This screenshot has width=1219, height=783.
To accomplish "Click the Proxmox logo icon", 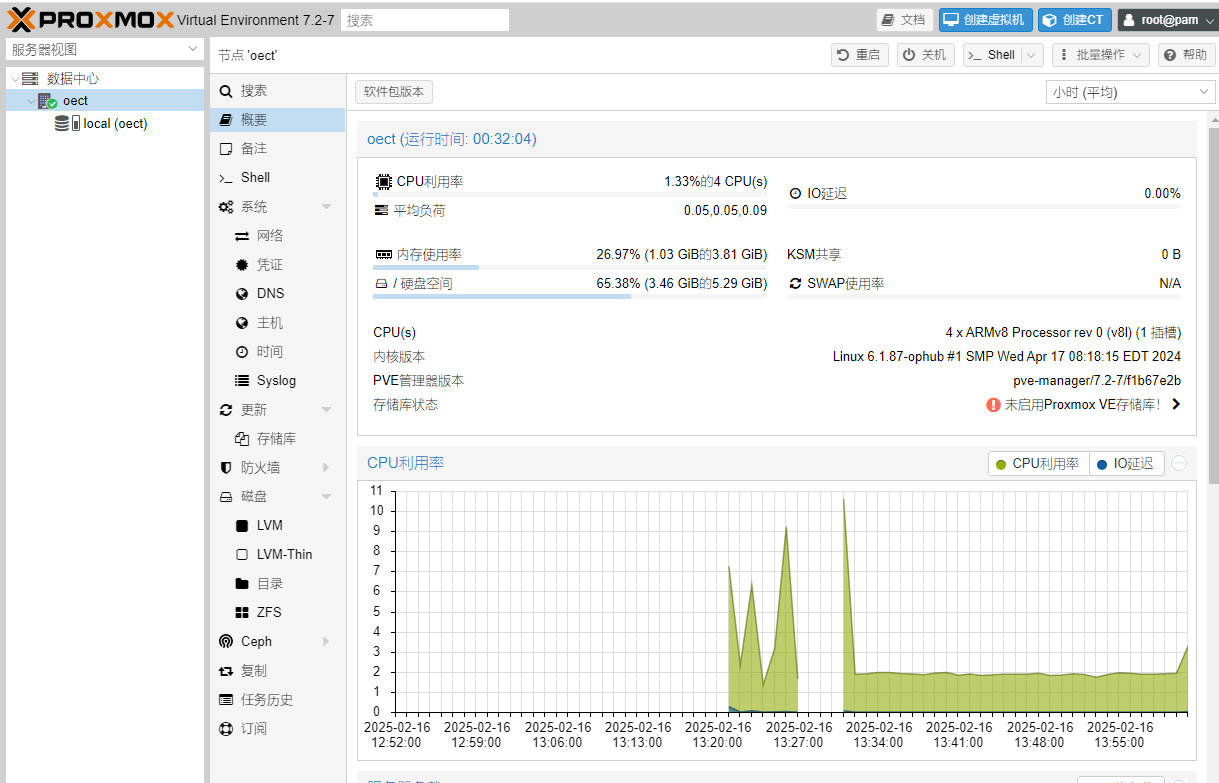I will [x=21, y=19].
